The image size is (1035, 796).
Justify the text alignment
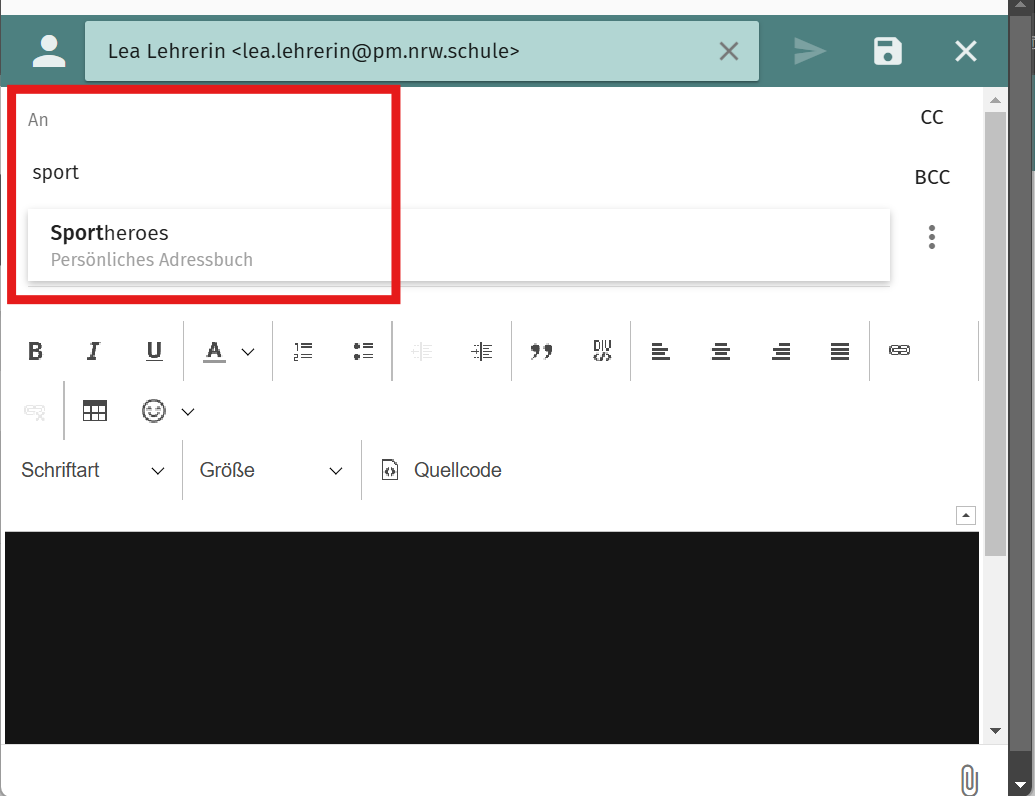click(840, 351)
